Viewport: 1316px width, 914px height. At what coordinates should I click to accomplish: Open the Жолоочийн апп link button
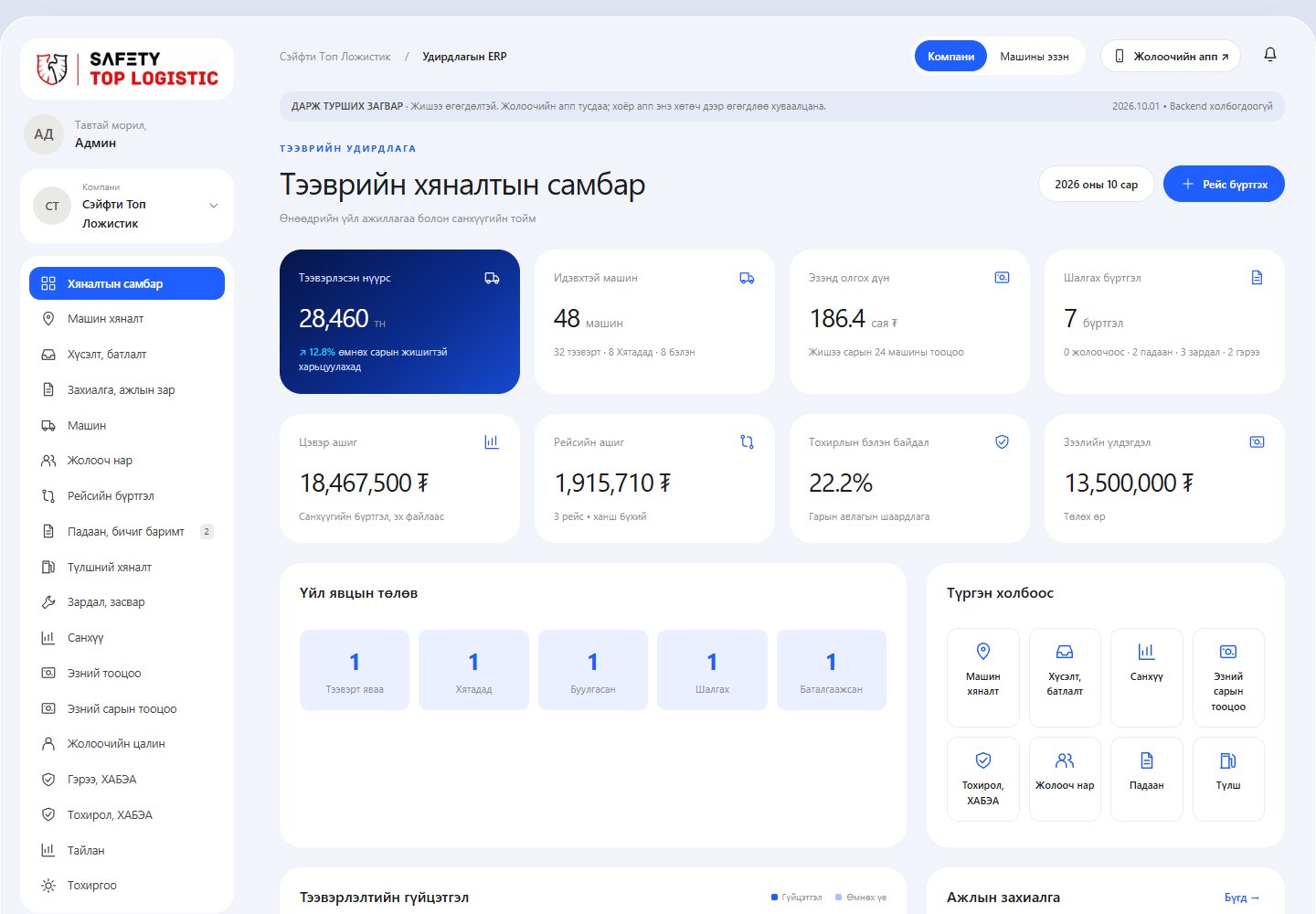1171,57
